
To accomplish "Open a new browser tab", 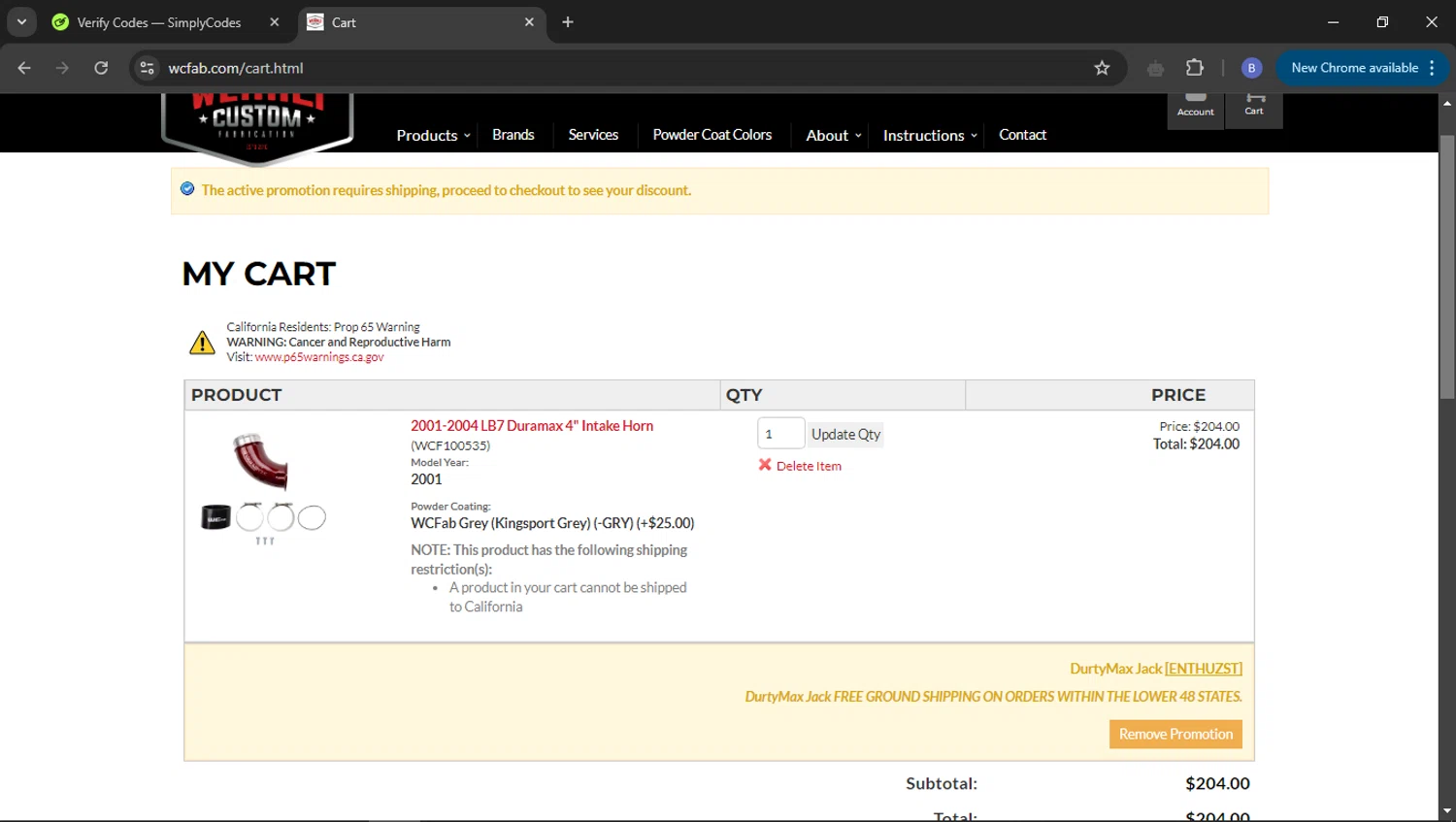I will tap(568, 21).
